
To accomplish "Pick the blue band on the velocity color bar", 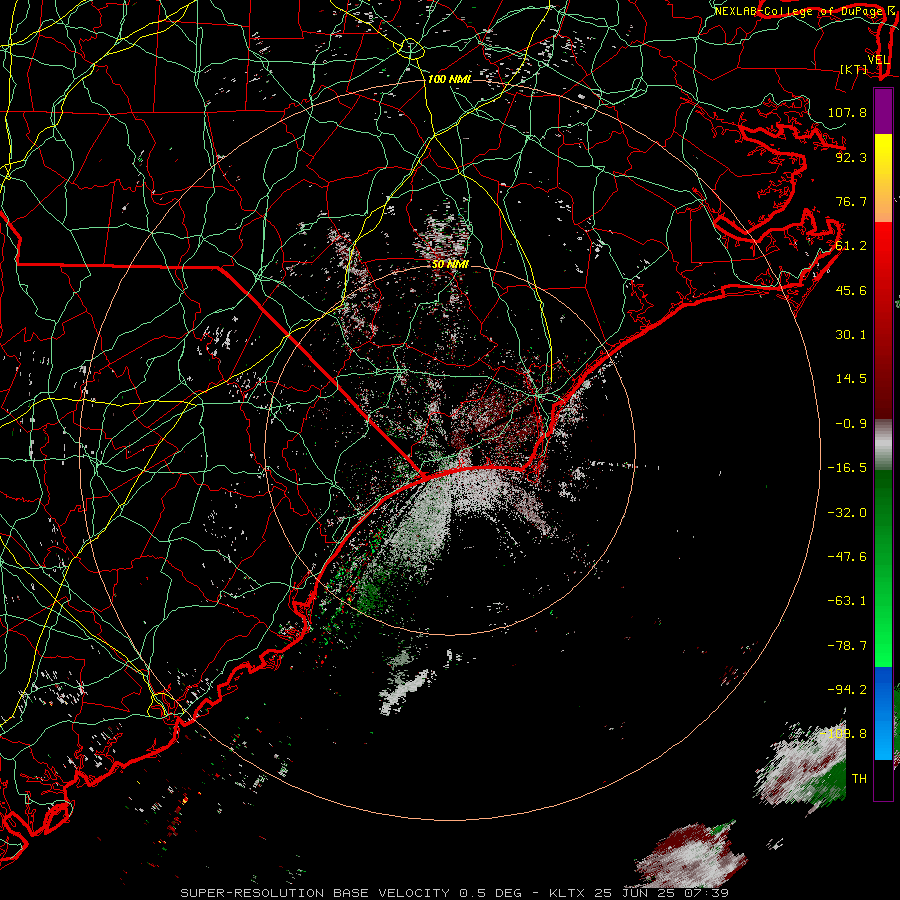I will [x=883, y=713].
